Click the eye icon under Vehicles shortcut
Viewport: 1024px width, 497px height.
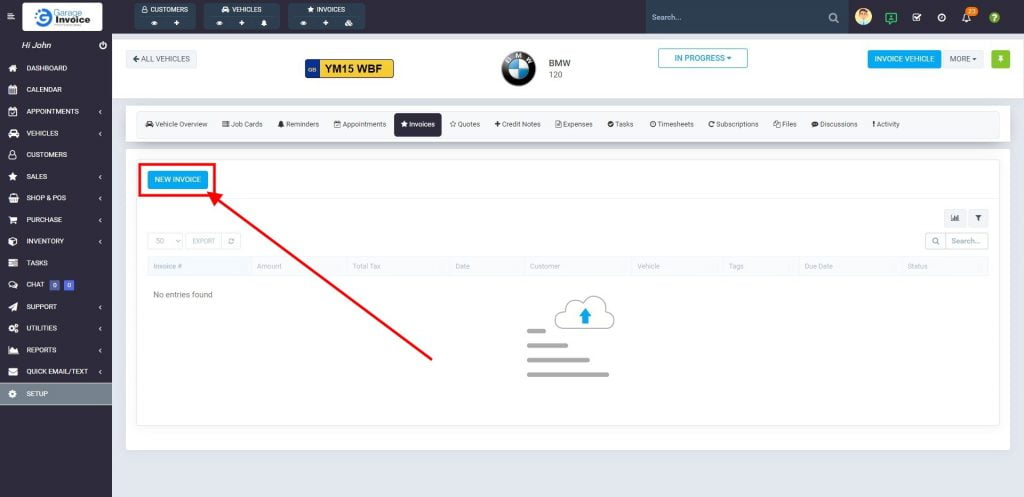pyautogui.click(x=221, y=22)
